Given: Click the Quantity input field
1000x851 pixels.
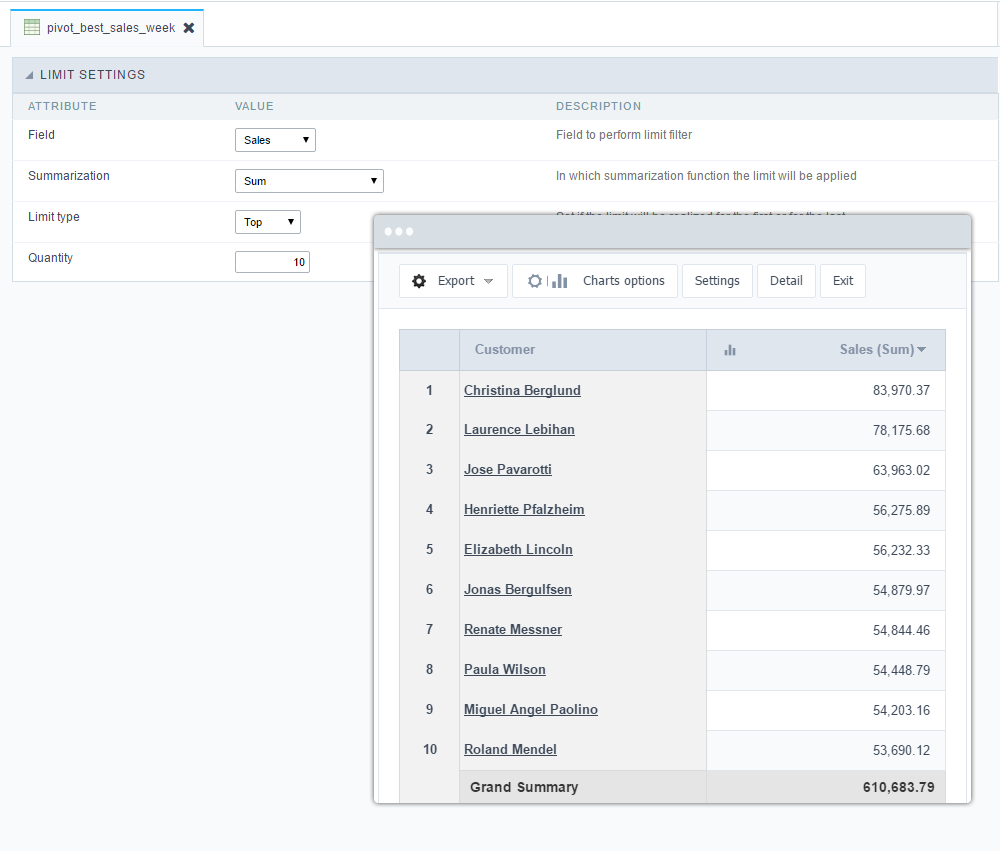Looking at the screenshot, I should (272, 262).
